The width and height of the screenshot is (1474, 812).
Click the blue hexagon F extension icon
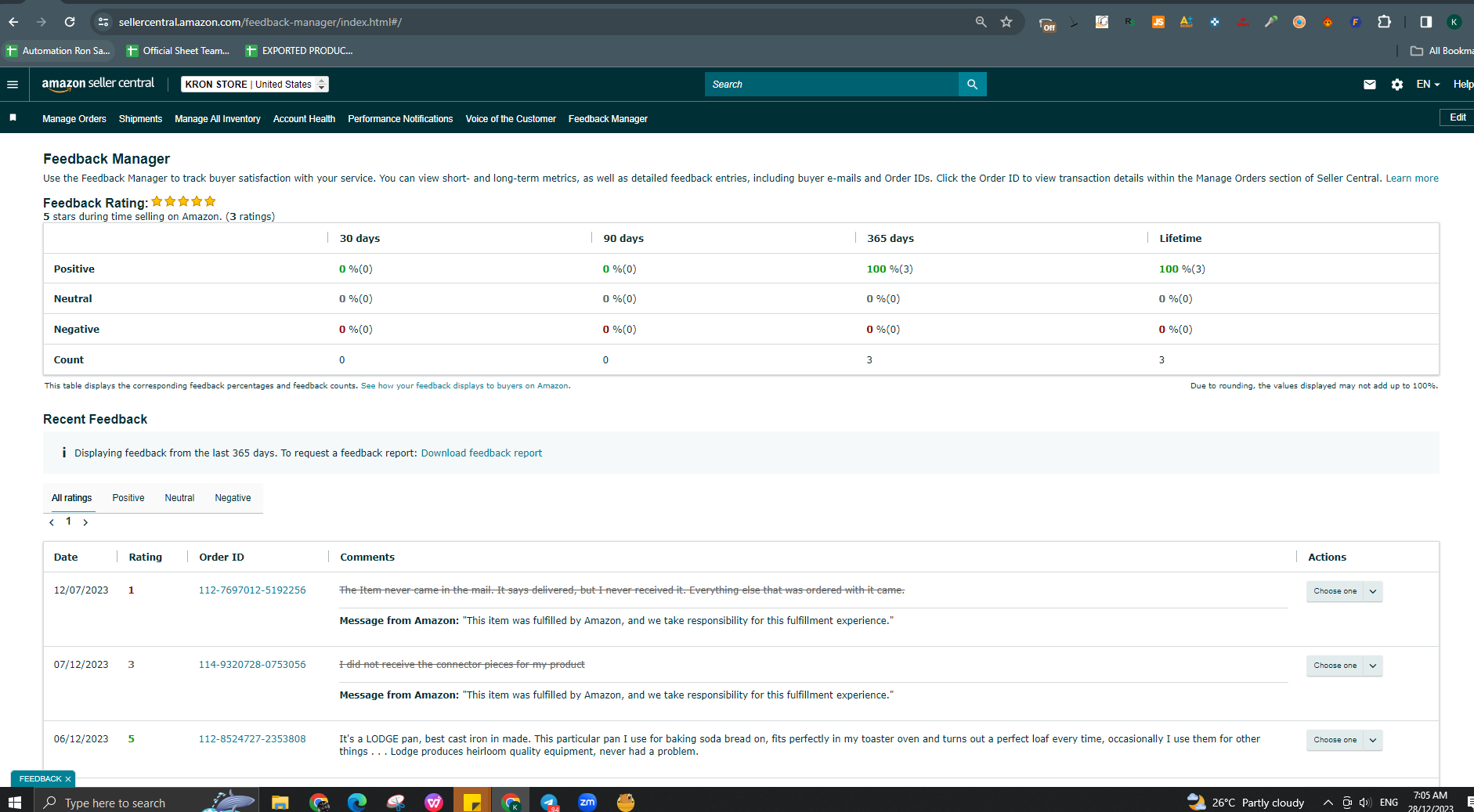coord(1355,22)
